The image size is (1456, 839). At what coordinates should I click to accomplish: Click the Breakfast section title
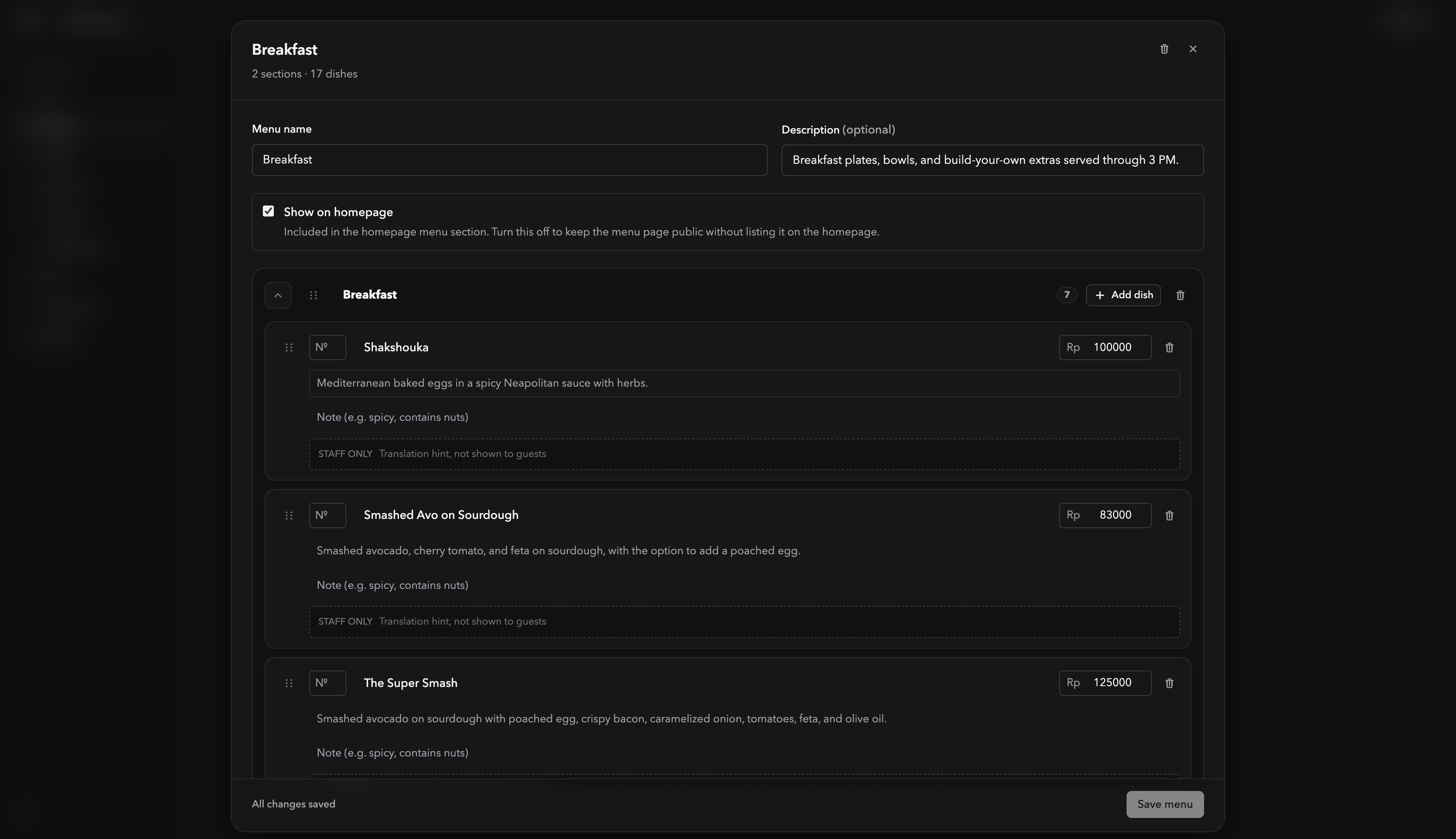[x=369, y=295]
